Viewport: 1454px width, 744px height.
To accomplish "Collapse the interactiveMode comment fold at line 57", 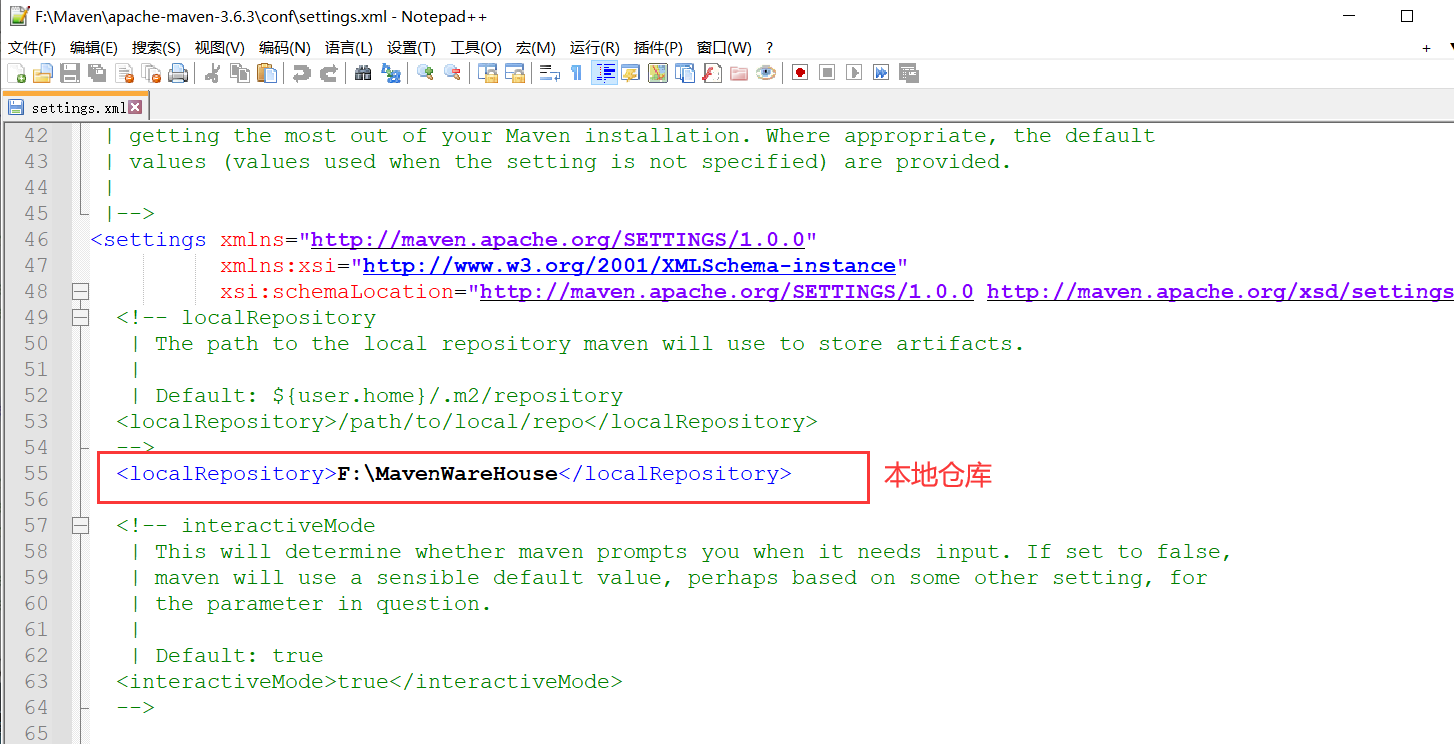I will tap(80, 525).
